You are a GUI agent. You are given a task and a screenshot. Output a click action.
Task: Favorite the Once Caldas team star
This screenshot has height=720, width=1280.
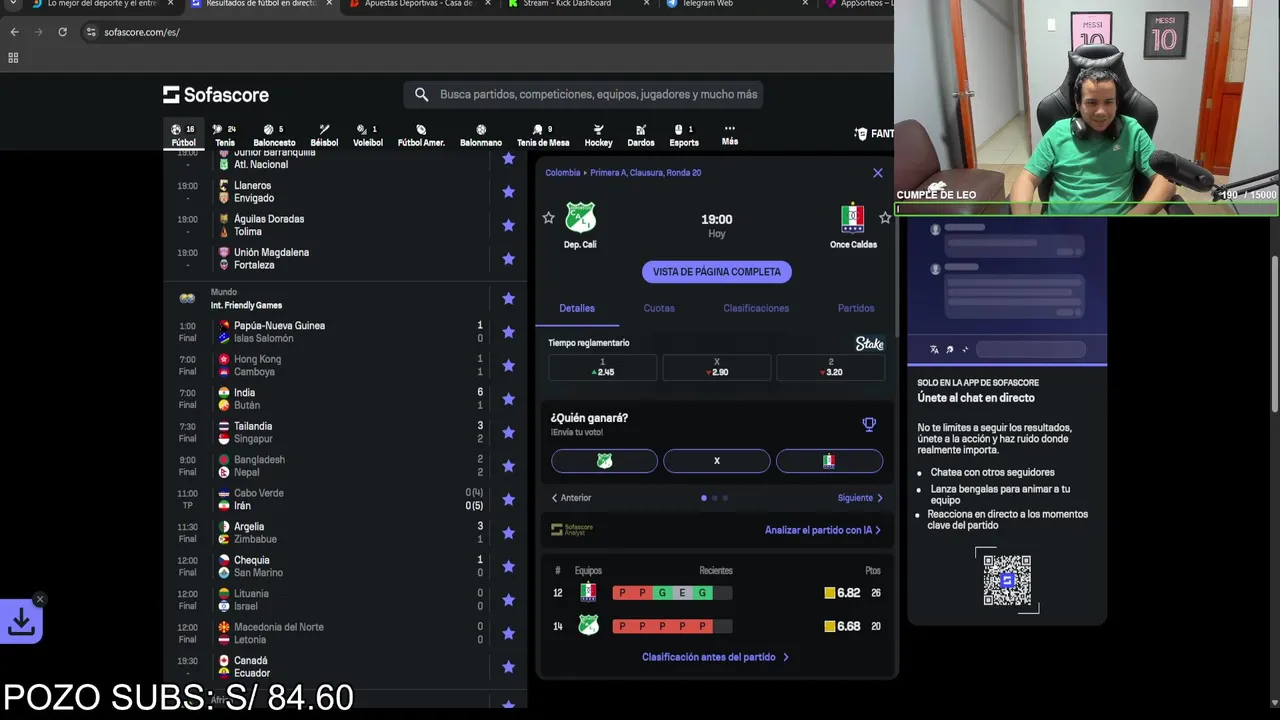coord(885,218)
